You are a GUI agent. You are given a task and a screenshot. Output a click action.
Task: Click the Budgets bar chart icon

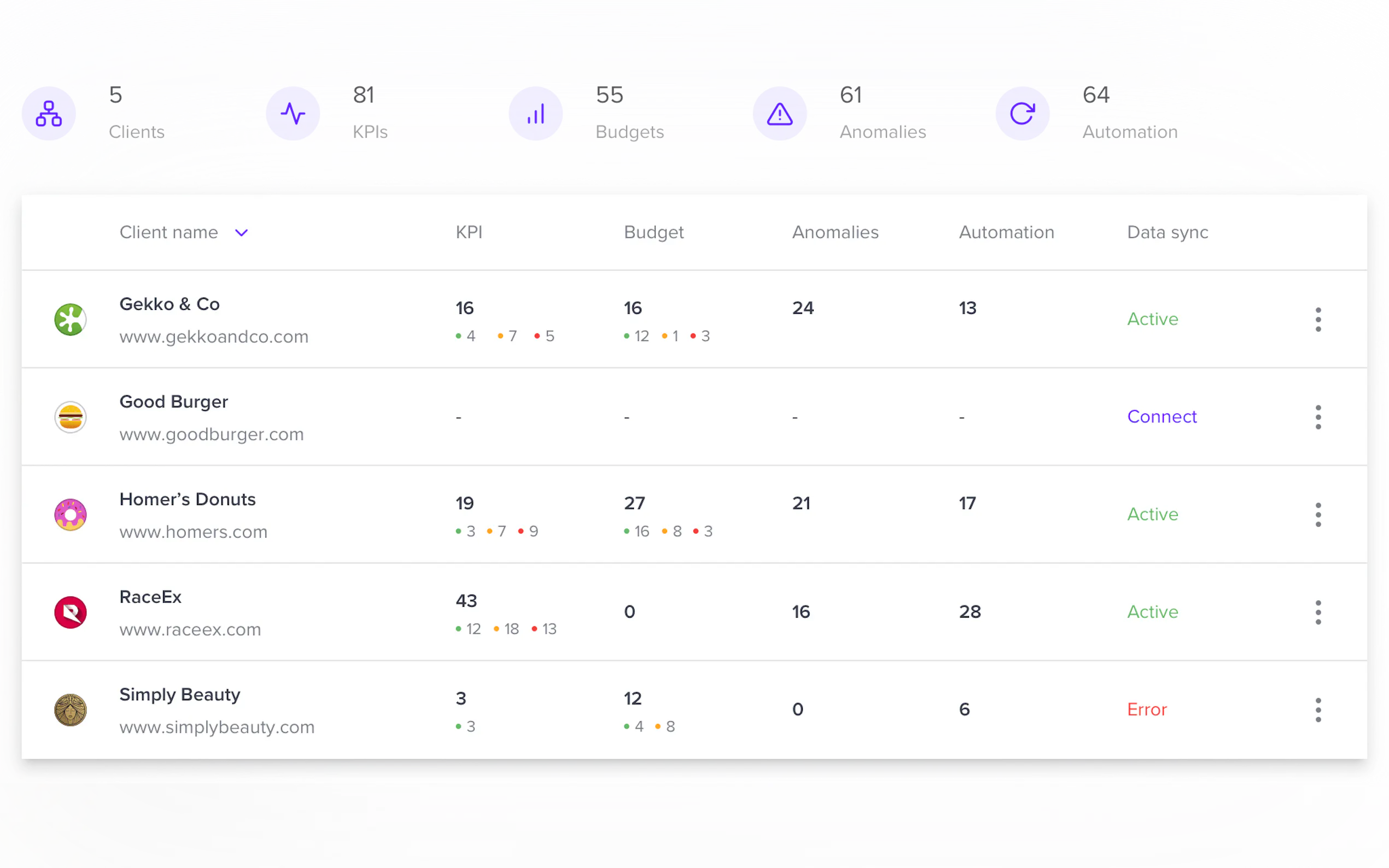tap(536, 113)
